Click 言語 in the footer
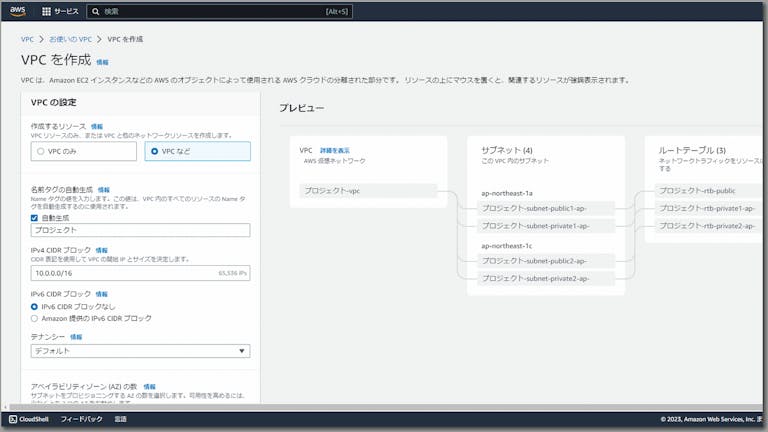 click(120, 419)
